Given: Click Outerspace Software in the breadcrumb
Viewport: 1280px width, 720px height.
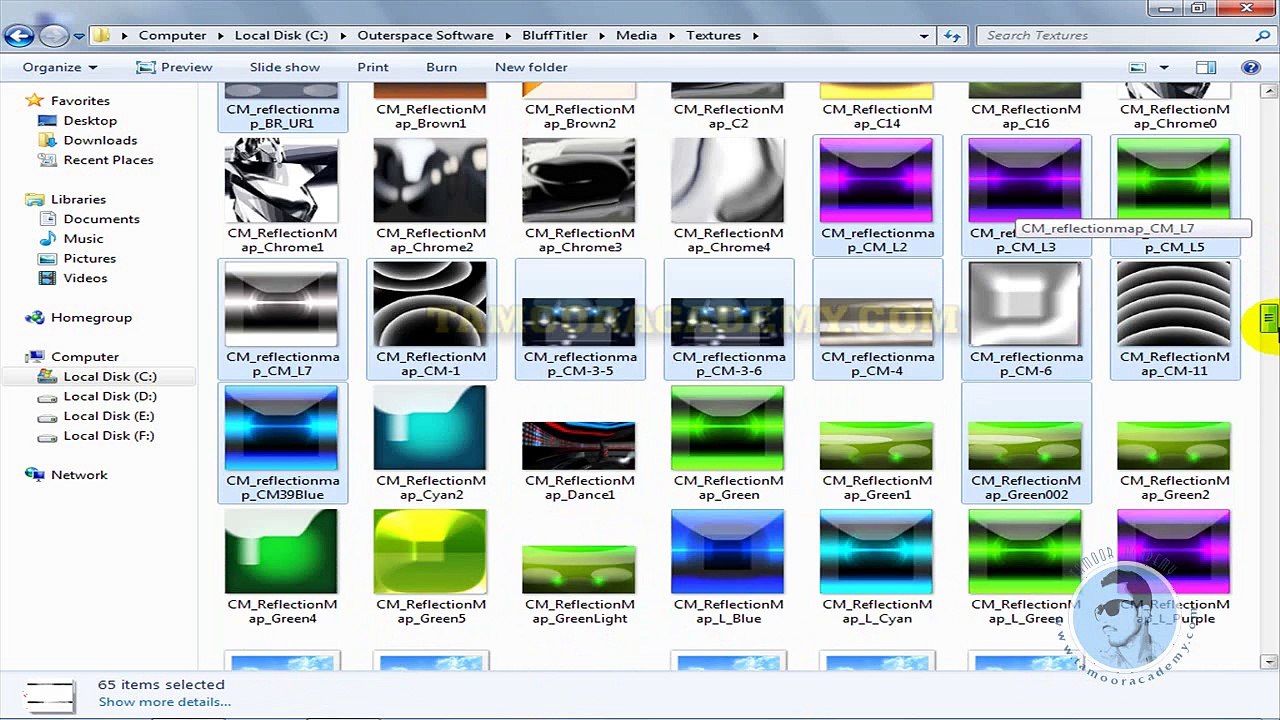Looking at the screenshot, I should point(425,35).
